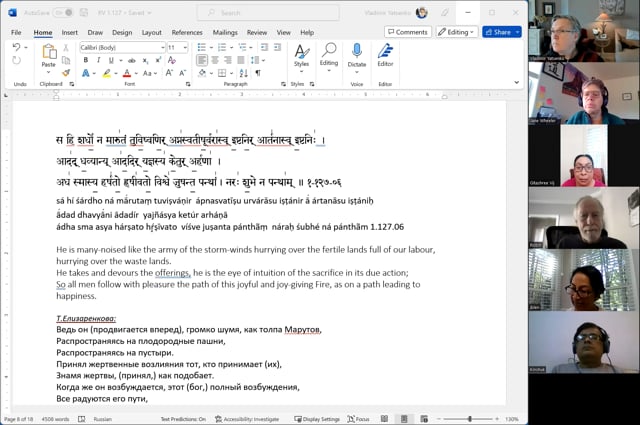Toggle Italic formatting
This screenshot has height=425, width=640.
98,60
